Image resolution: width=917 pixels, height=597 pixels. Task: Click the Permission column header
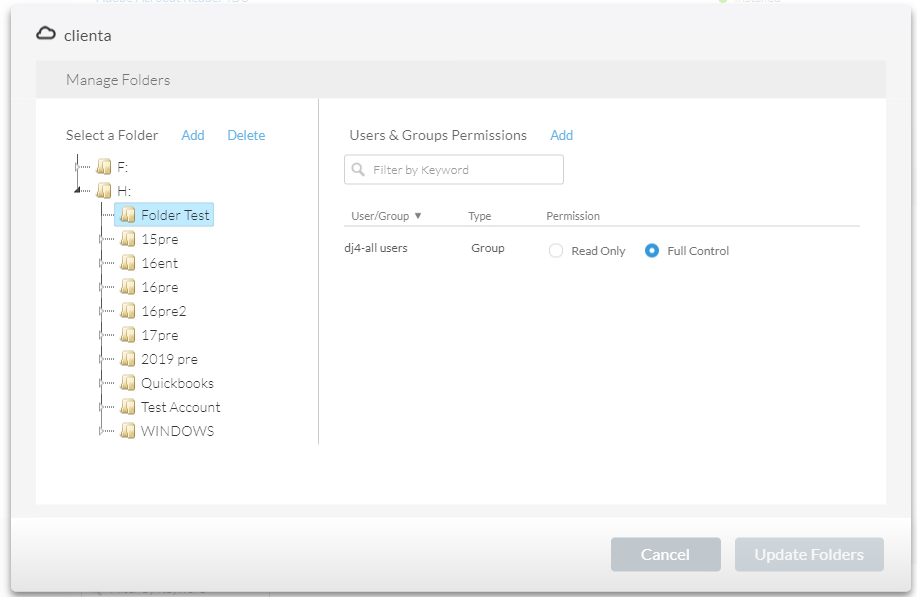click(x=573, y=216)
